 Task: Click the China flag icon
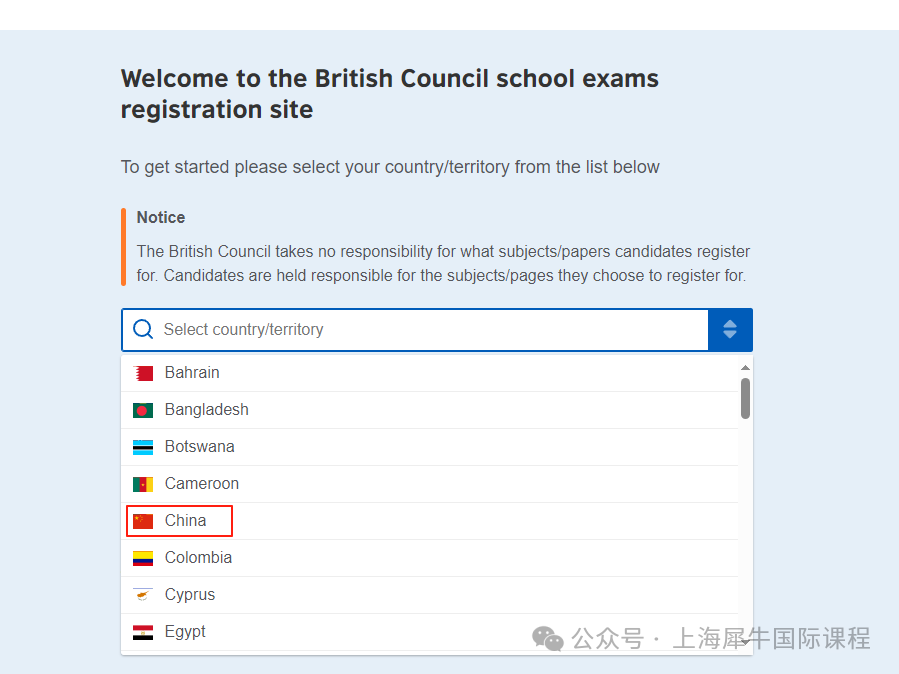(143, 521)
